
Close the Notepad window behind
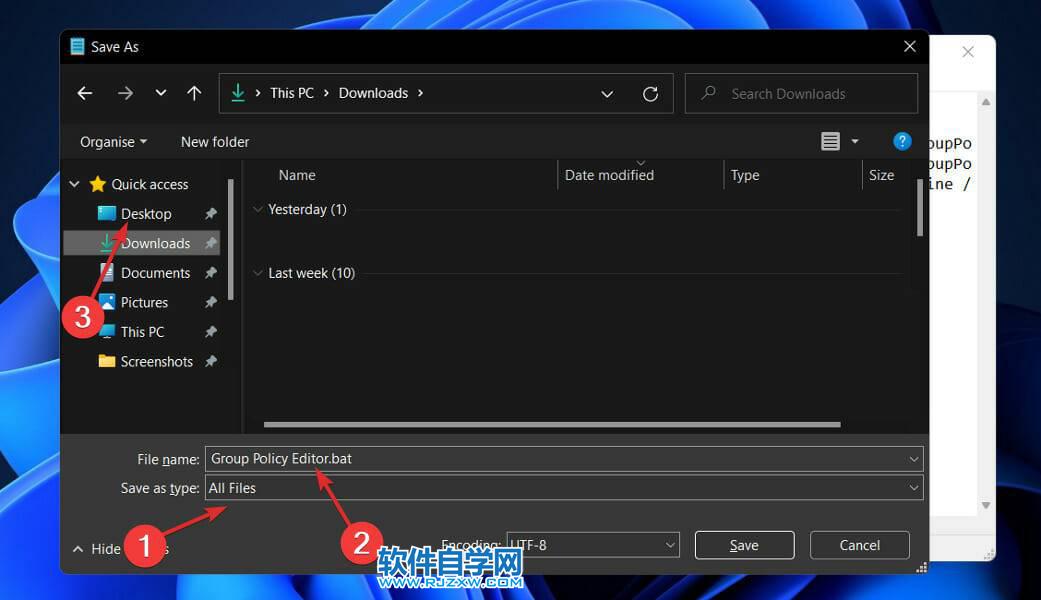click(968, 52)
